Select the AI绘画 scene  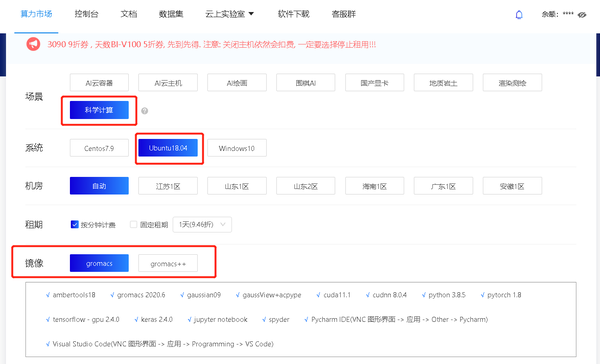pyautogui.click(x=237, y=83)
